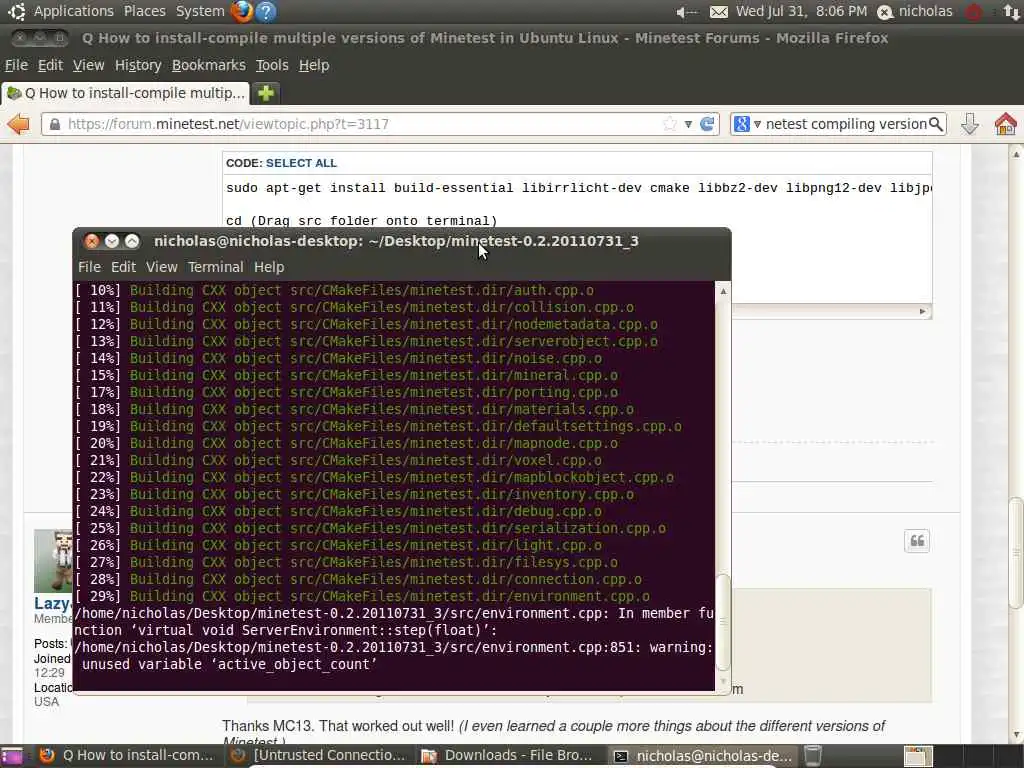The image size is (1024, 768).
Task: Switch to nicholas@nicholas-de... terminal taskbar button
Action: 704,756
